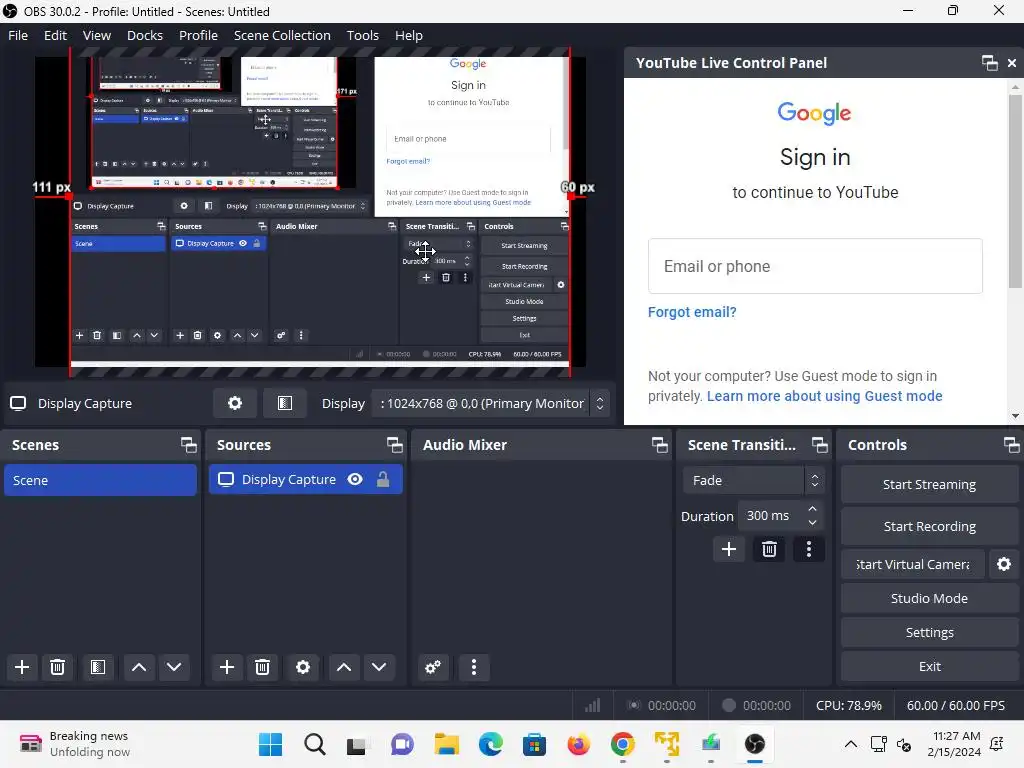This screenshot has height=768, width=1024.
Task: Move source up arrow in Sources dock
Action: [344, 667]
